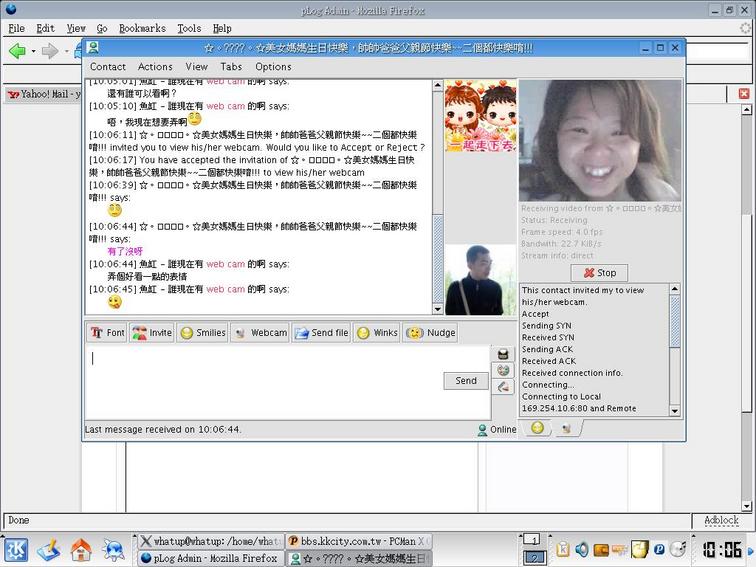
Task: Click the orange wallet tray icon
Action: [601, 550]
